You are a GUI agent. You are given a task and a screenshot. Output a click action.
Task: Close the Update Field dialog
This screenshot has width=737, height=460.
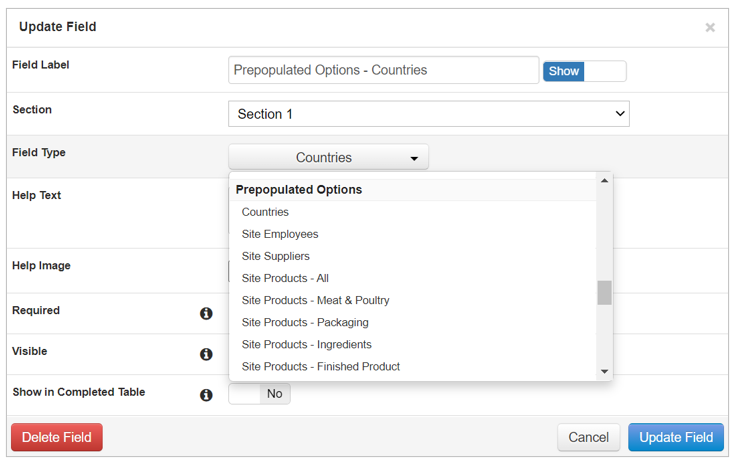(x=710, y=27)
